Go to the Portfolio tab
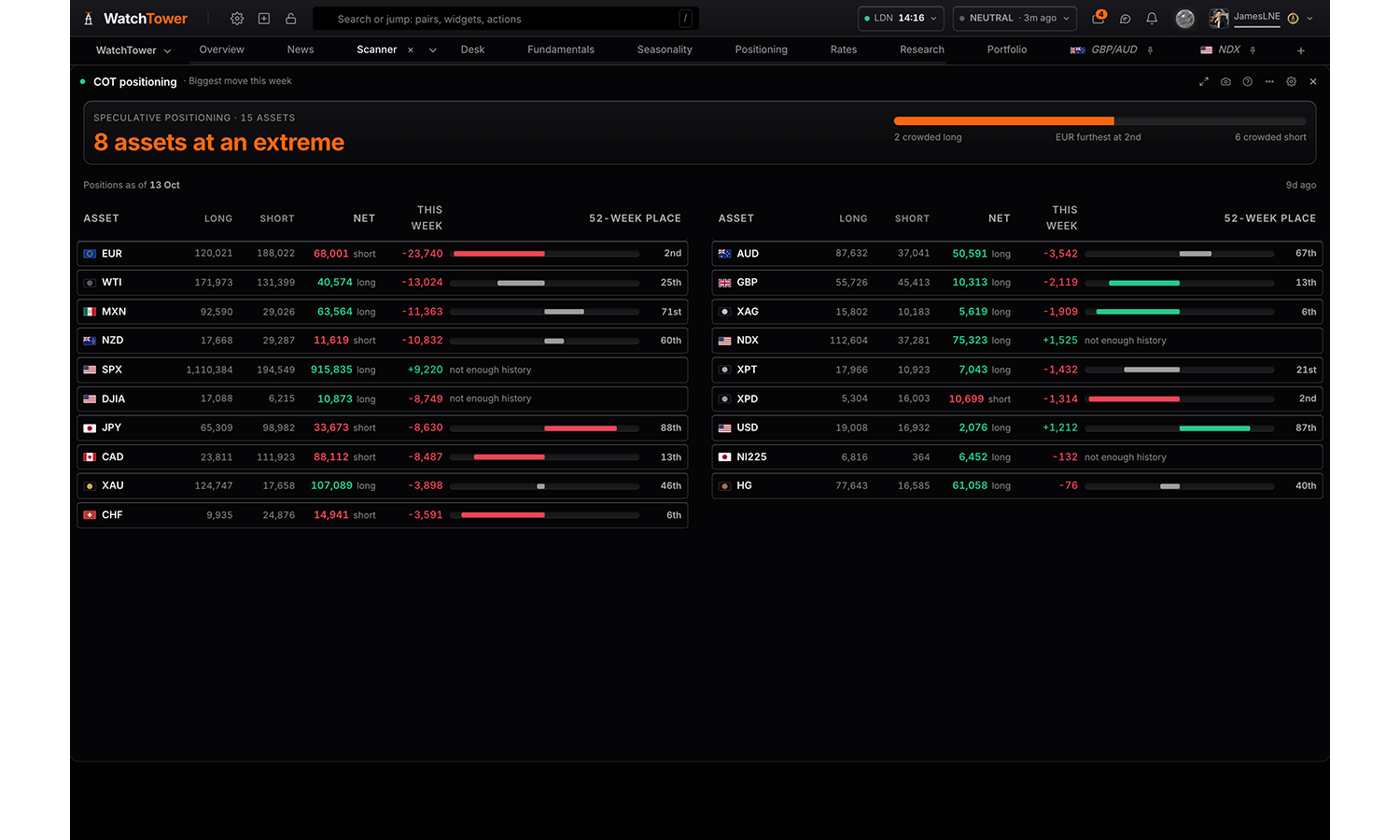 point(1007,49)
